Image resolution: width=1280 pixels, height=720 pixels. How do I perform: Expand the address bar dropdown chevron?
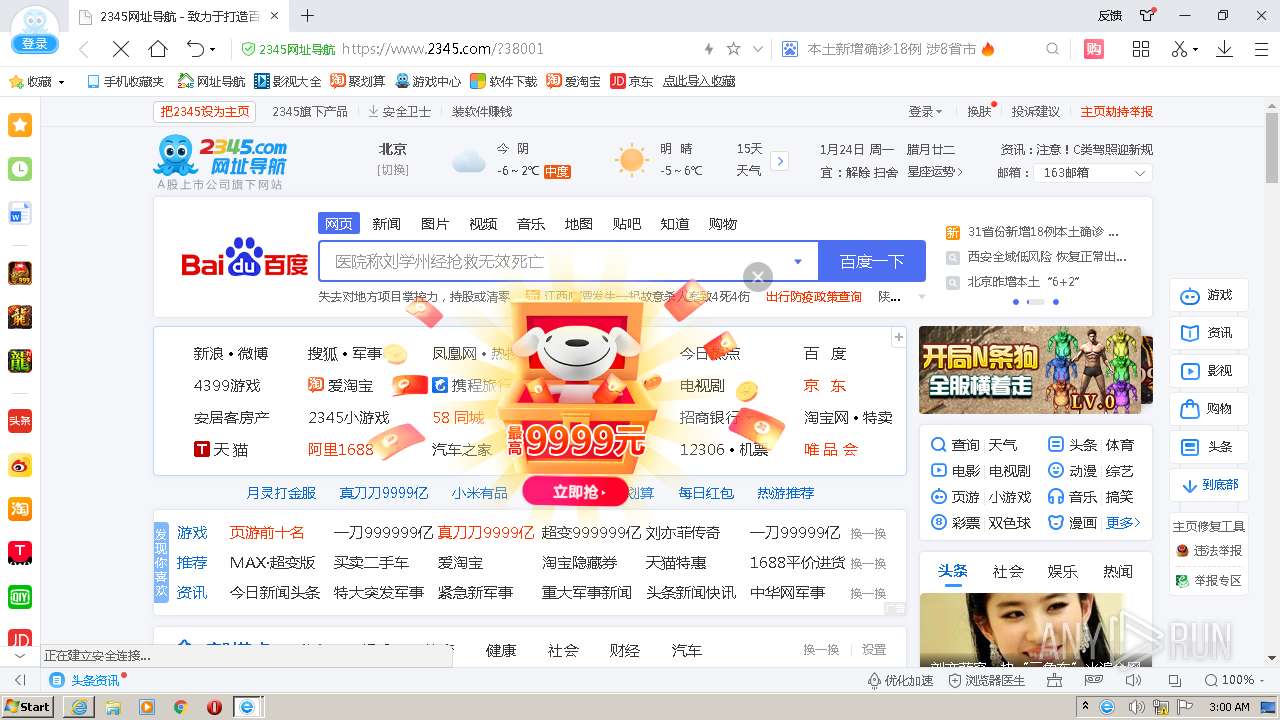pos(758,49)
